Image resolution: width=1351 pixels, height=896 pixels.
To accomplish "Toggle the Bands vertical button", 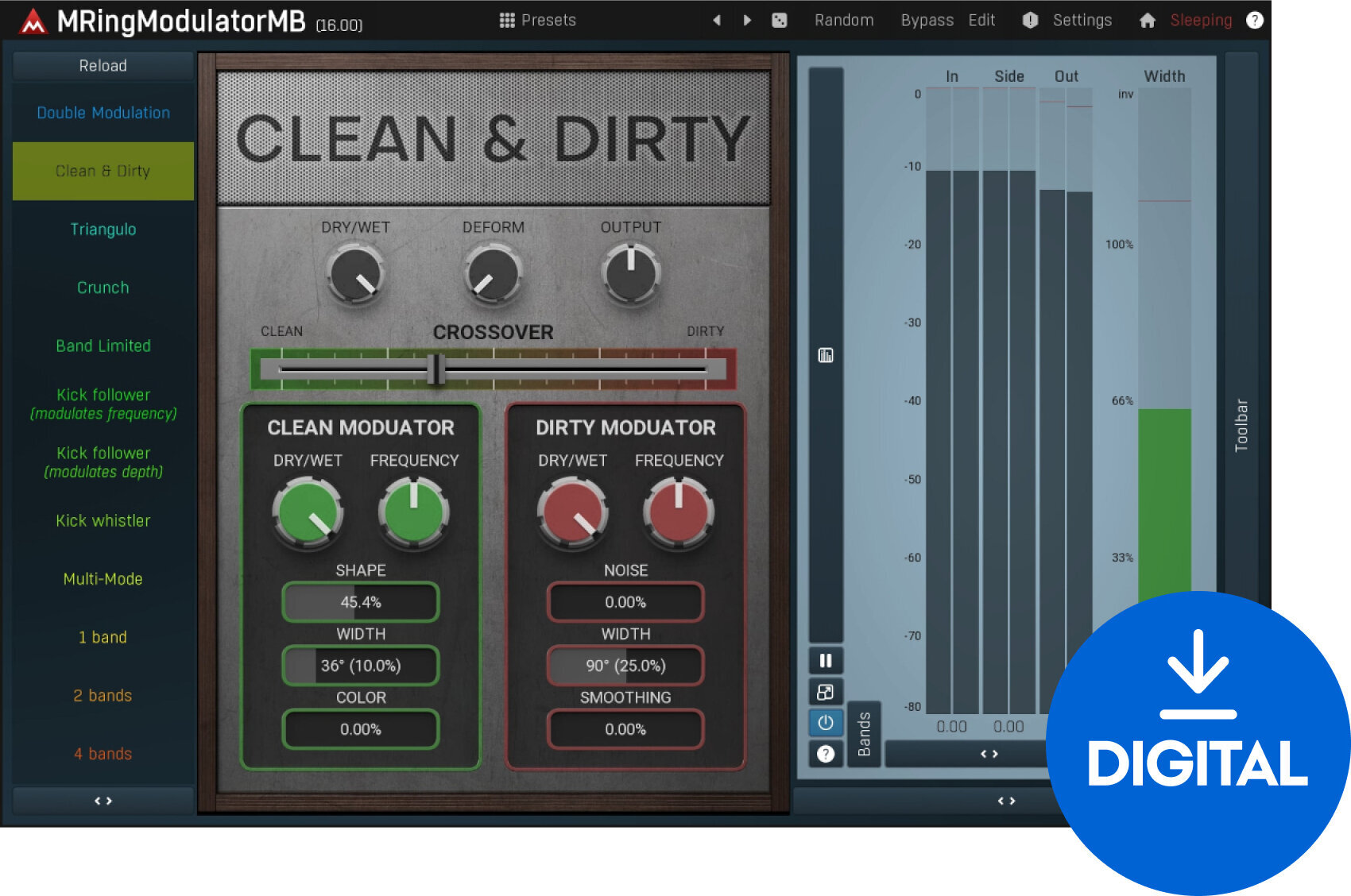I will coord(865,734).
